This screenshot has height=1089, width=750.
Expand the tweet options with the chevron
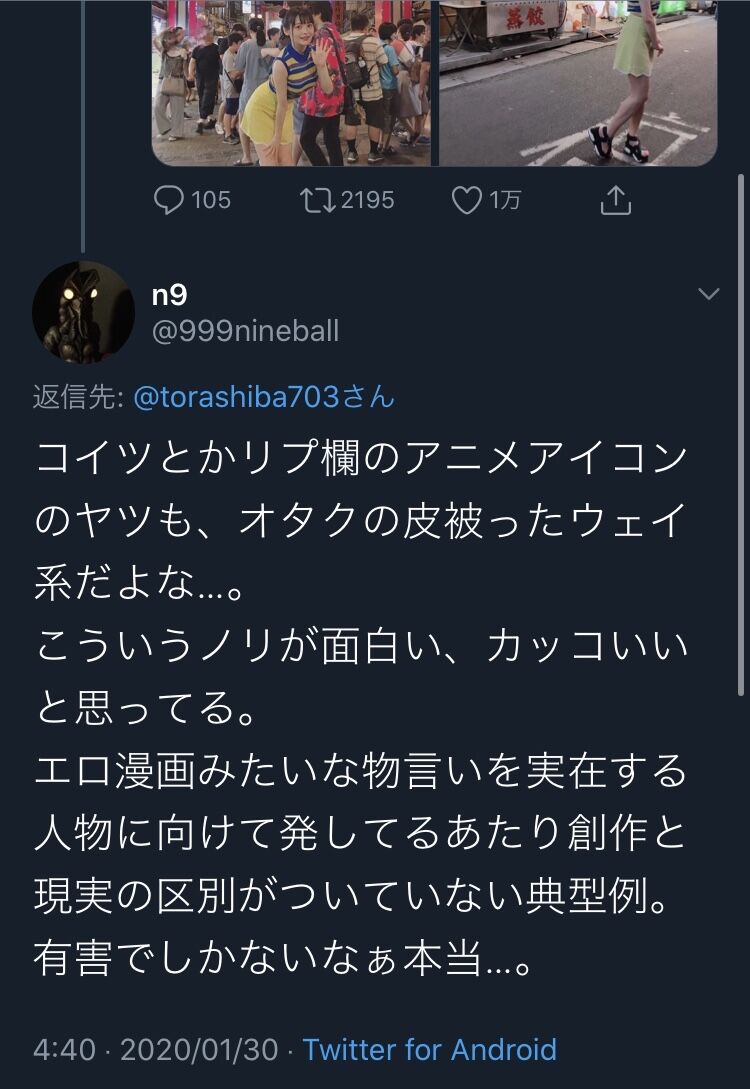[x=708, y=295]
